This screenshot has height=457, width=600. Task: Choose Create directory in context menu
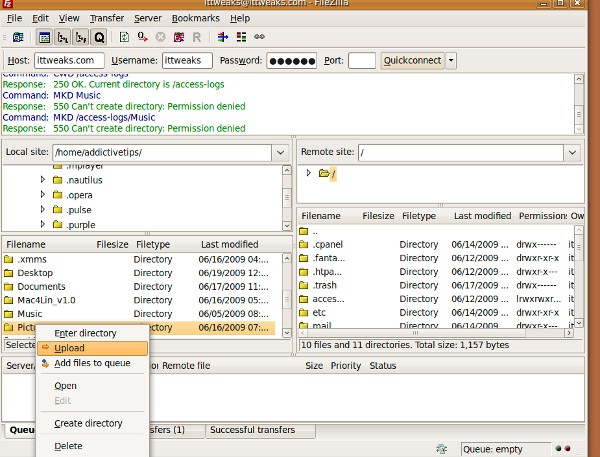[x=93, y=423]
